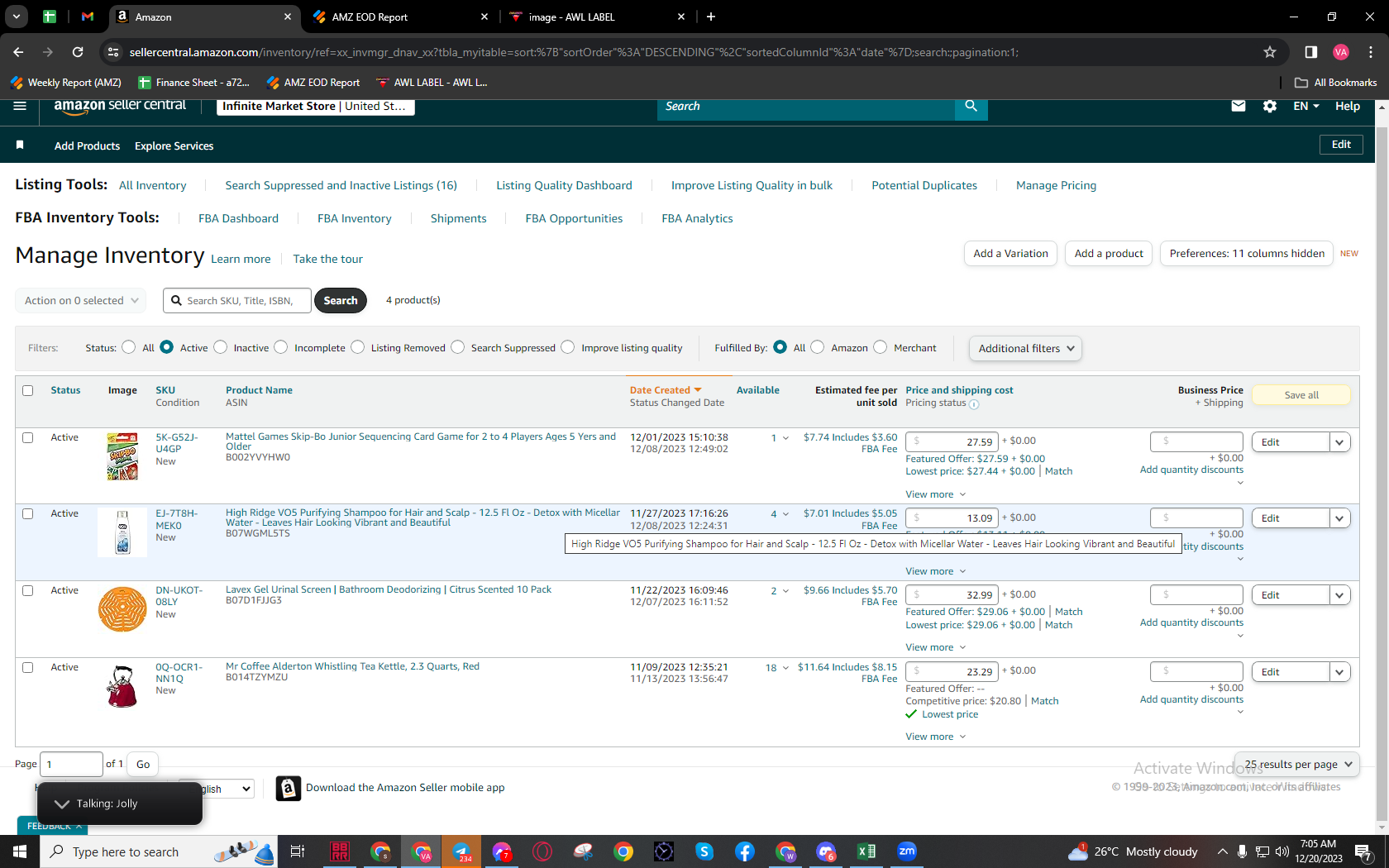
Task: Open Edit dropdown arrow for Skip-Bo row
Action: [1340, 442]
